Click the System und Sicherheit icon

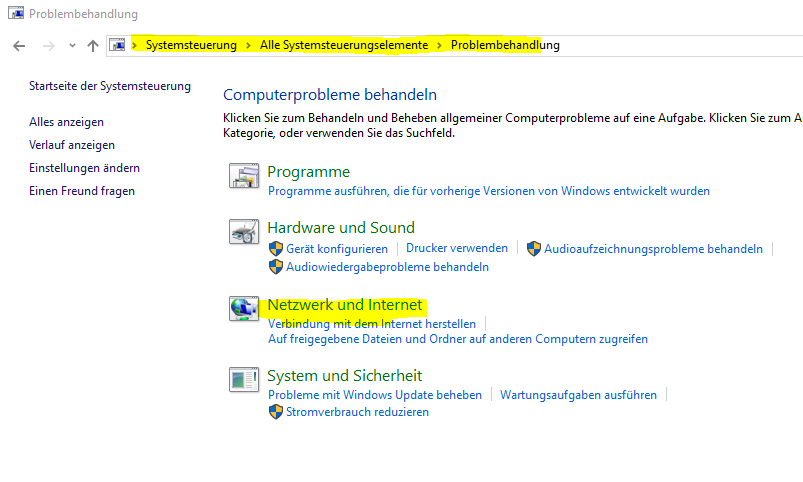(x=244, y=380)
